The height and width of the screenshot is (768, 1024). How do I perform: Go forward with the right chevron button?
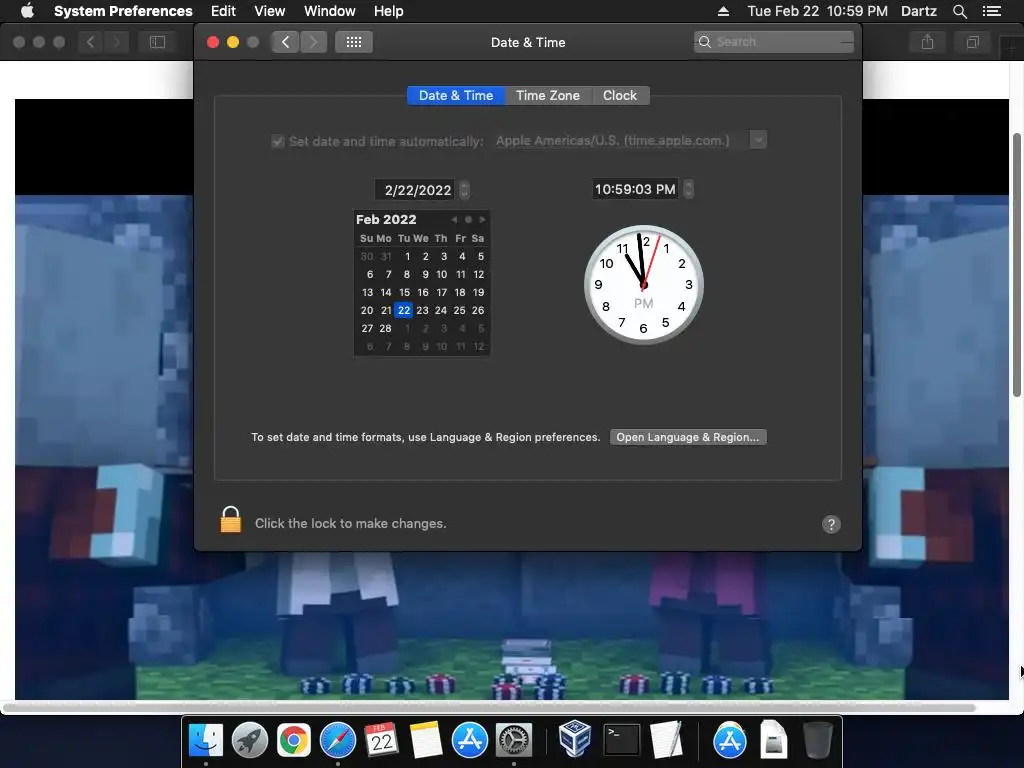(313, 42)
